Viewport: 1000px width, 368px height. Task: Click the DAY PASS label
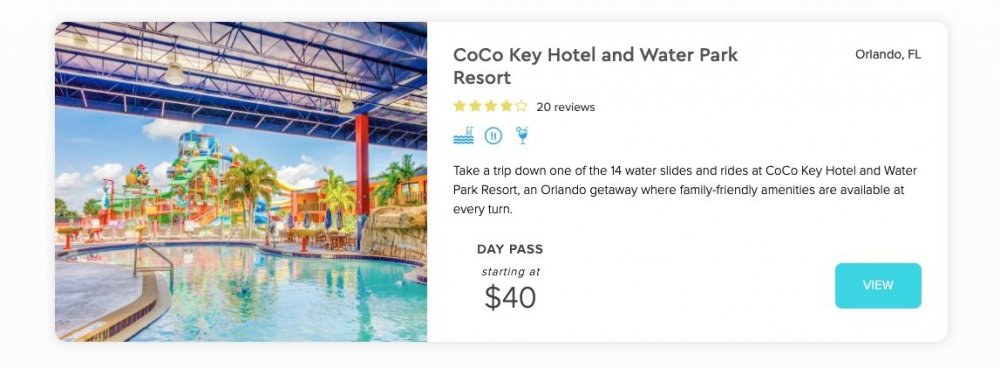click(510, 249)
